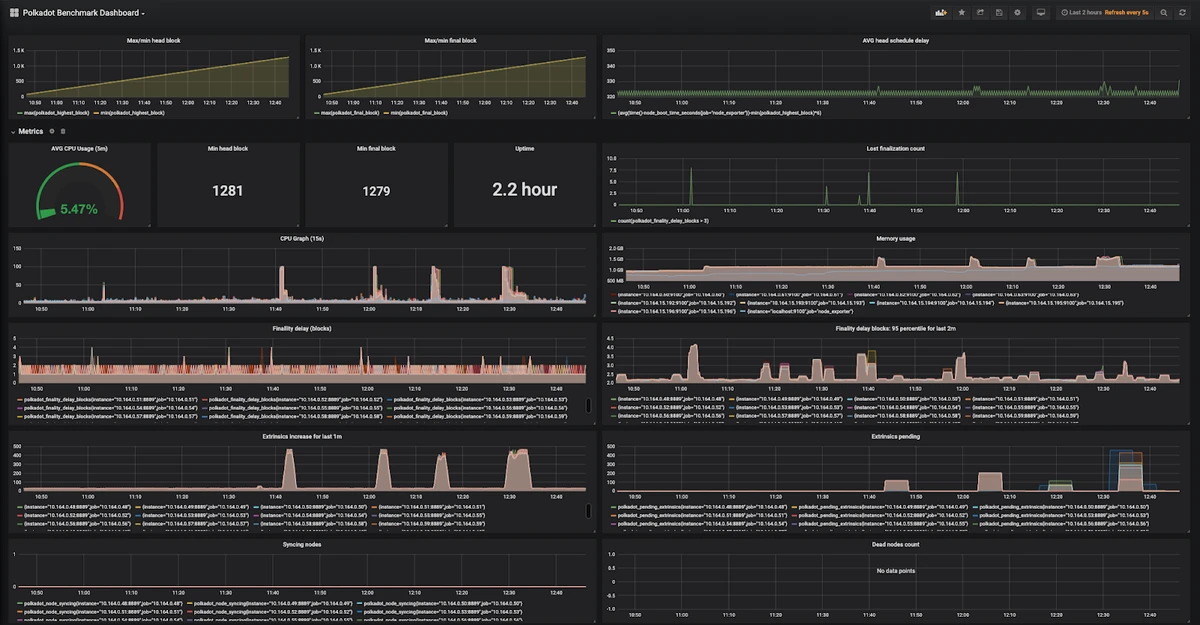Open dashboard settings gear in top bar
The image size is (1200, 625).
(x=1017, y=13)
